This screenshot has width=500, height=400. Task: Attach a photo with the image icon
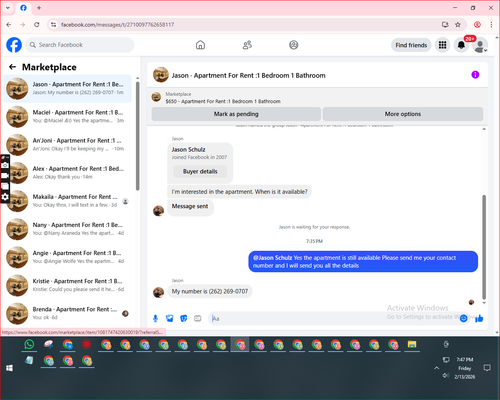(x=170, y=318)
